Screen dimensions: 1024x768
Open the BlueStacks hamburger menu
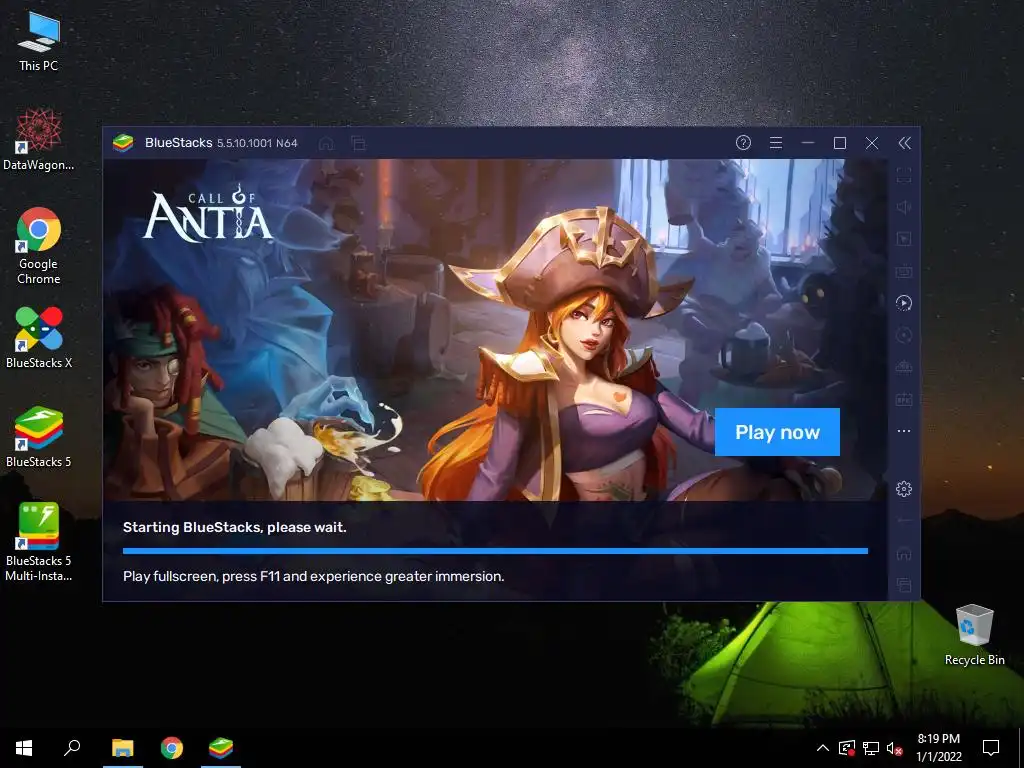(776, 143)
